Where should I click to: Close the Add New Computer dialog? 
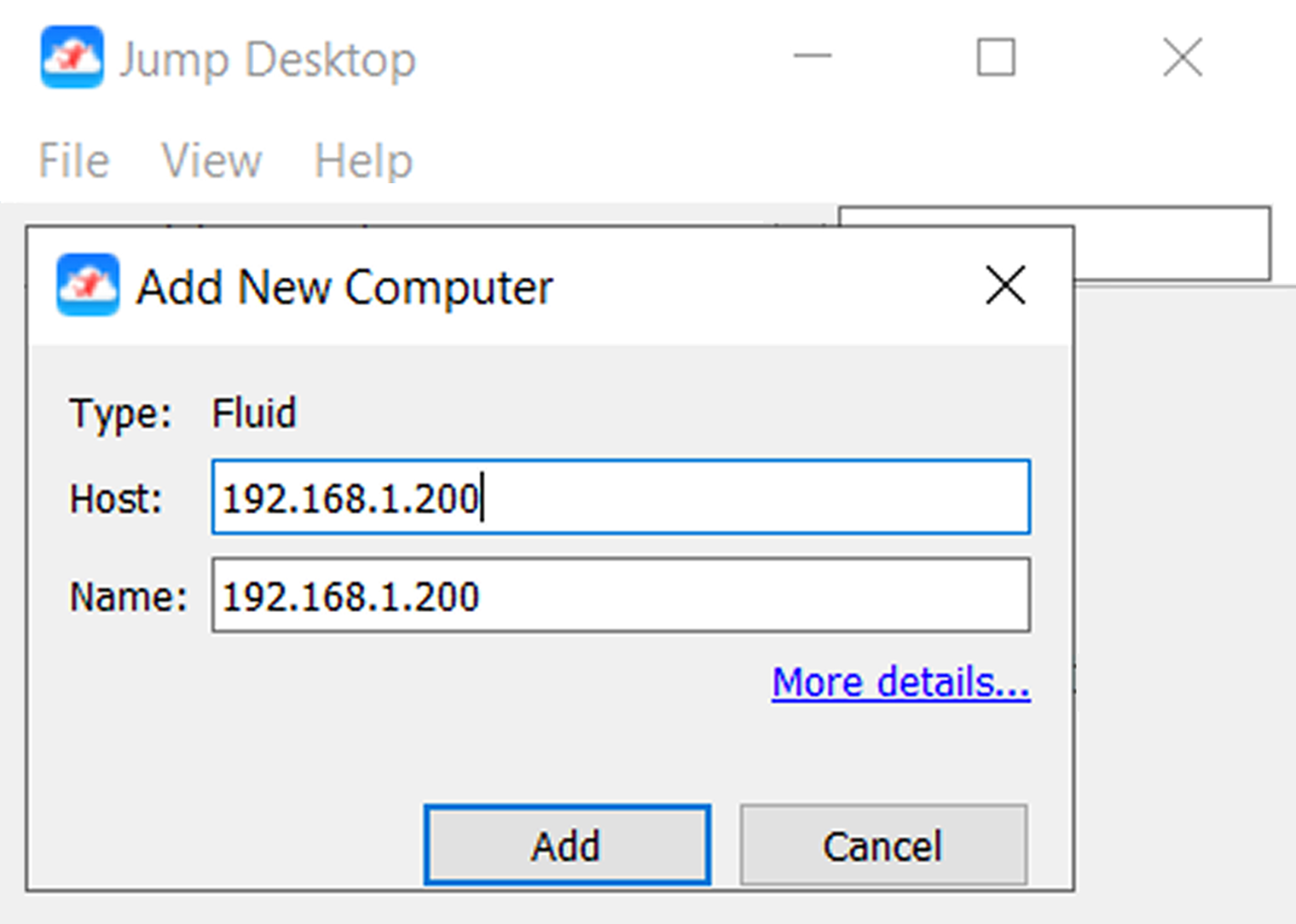click(x=1005, y=285)
